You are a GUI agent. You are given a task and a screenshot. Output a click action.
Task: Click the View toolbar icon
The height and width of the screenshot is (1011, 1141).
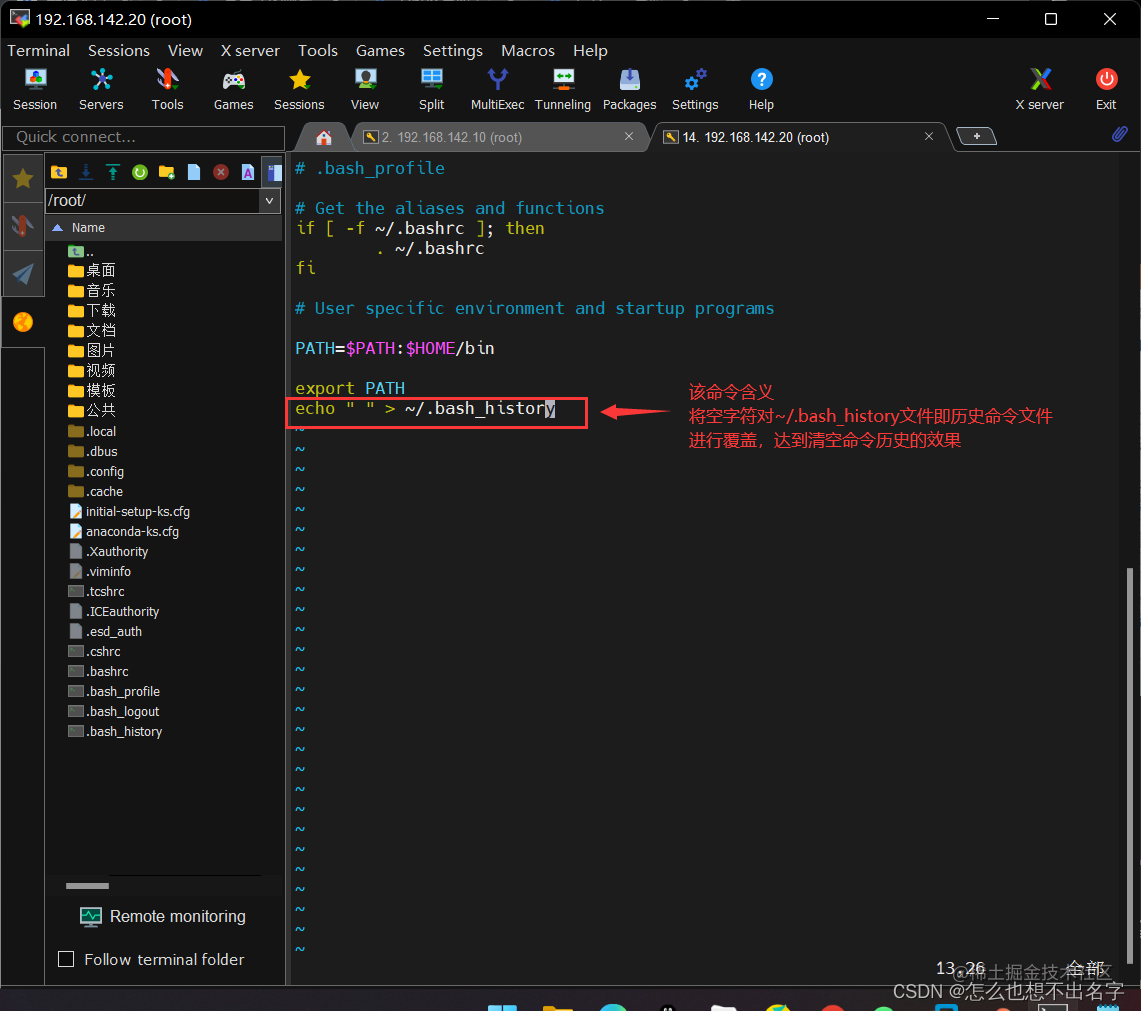click(365, 89)
